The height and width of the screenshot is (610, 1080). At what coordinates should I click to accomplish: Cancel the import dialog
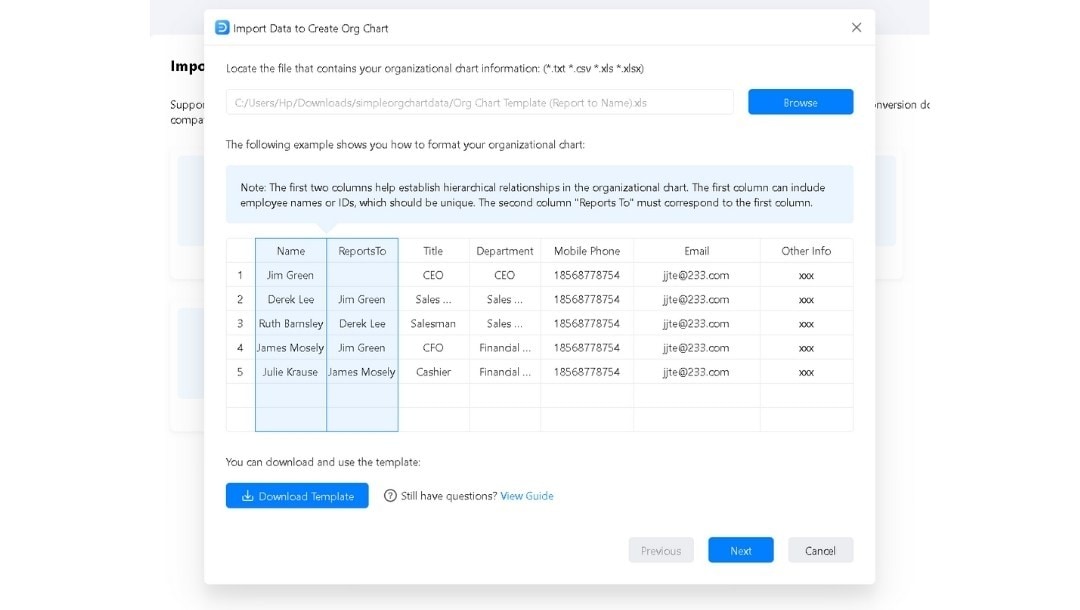(x=820, y=550)
